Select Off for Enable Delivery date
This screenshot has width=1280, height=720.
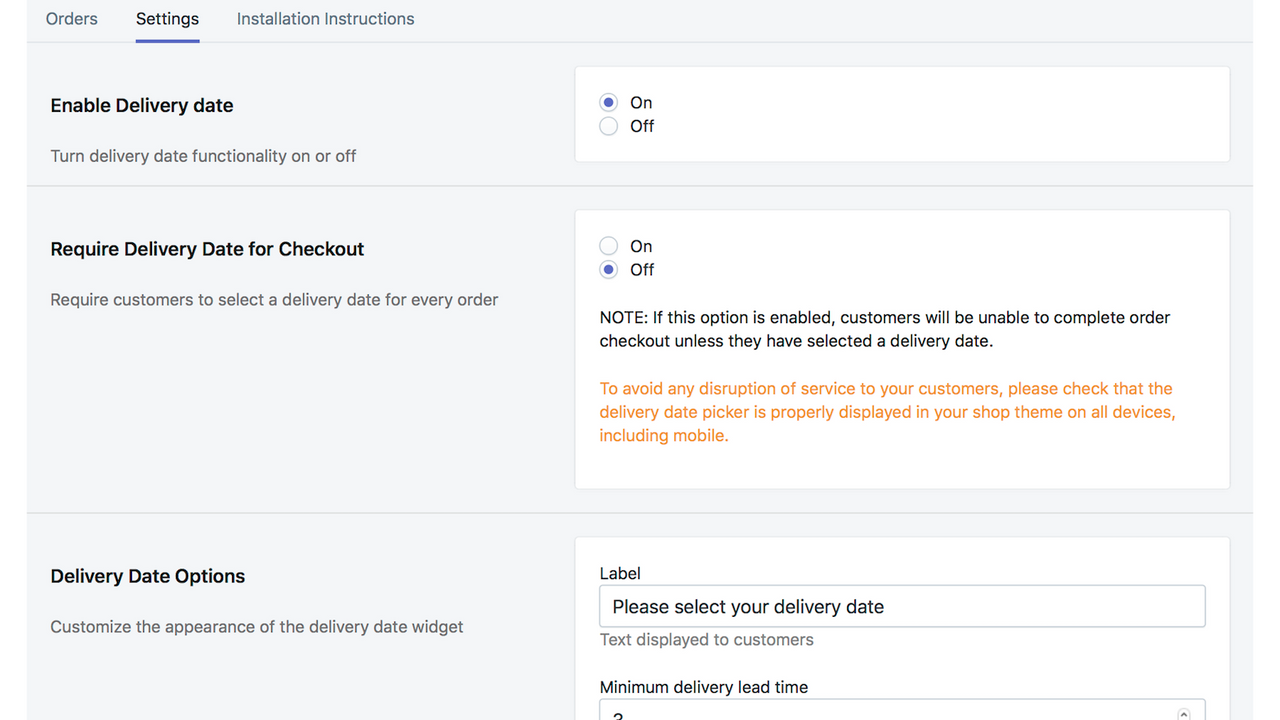pyautogui.click(x=608, y=126)
